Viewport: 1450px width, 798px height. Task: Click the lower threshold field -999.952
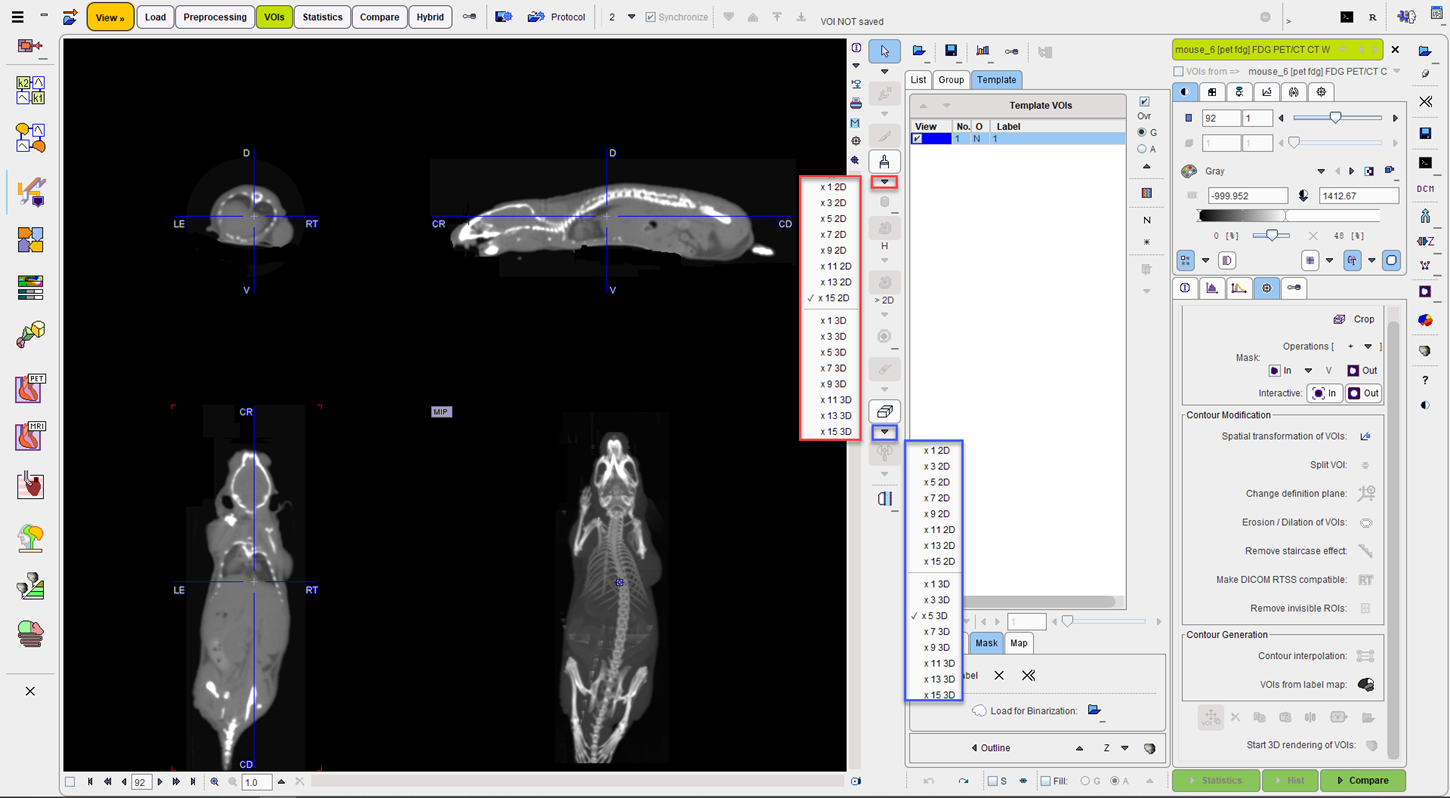[1248, 196]
